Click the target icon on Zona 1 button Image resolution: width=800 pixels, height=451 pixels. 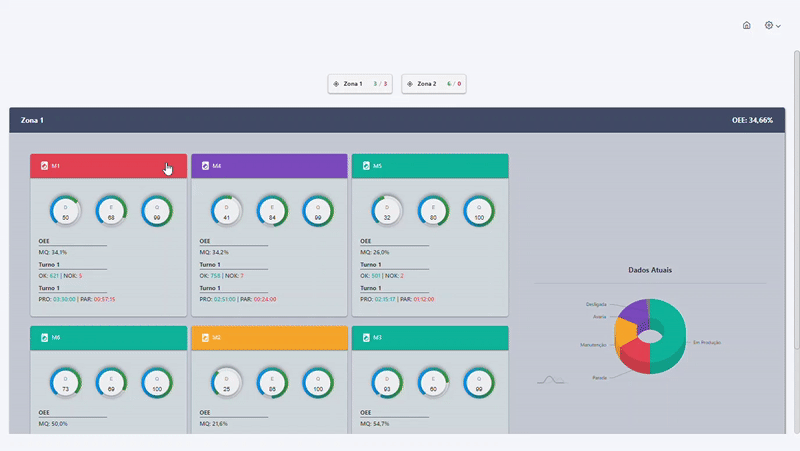coord(336,84)
